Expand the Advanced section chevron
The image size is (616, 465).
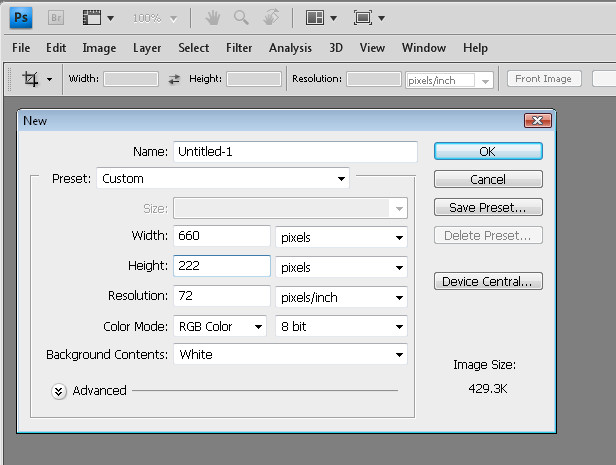(x=59, y=391)
